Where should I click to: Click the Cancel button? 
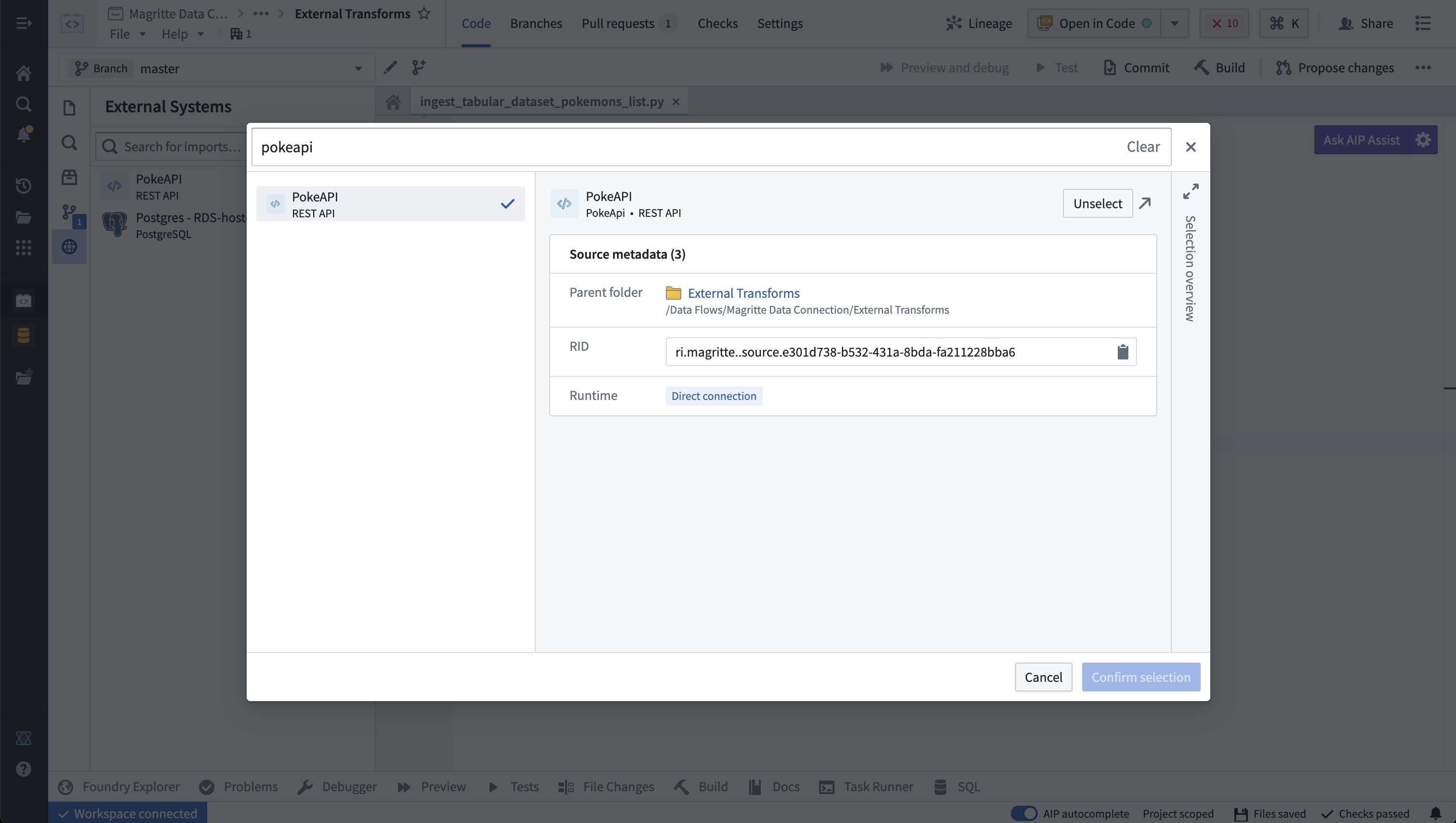[x=1044, y=677]
